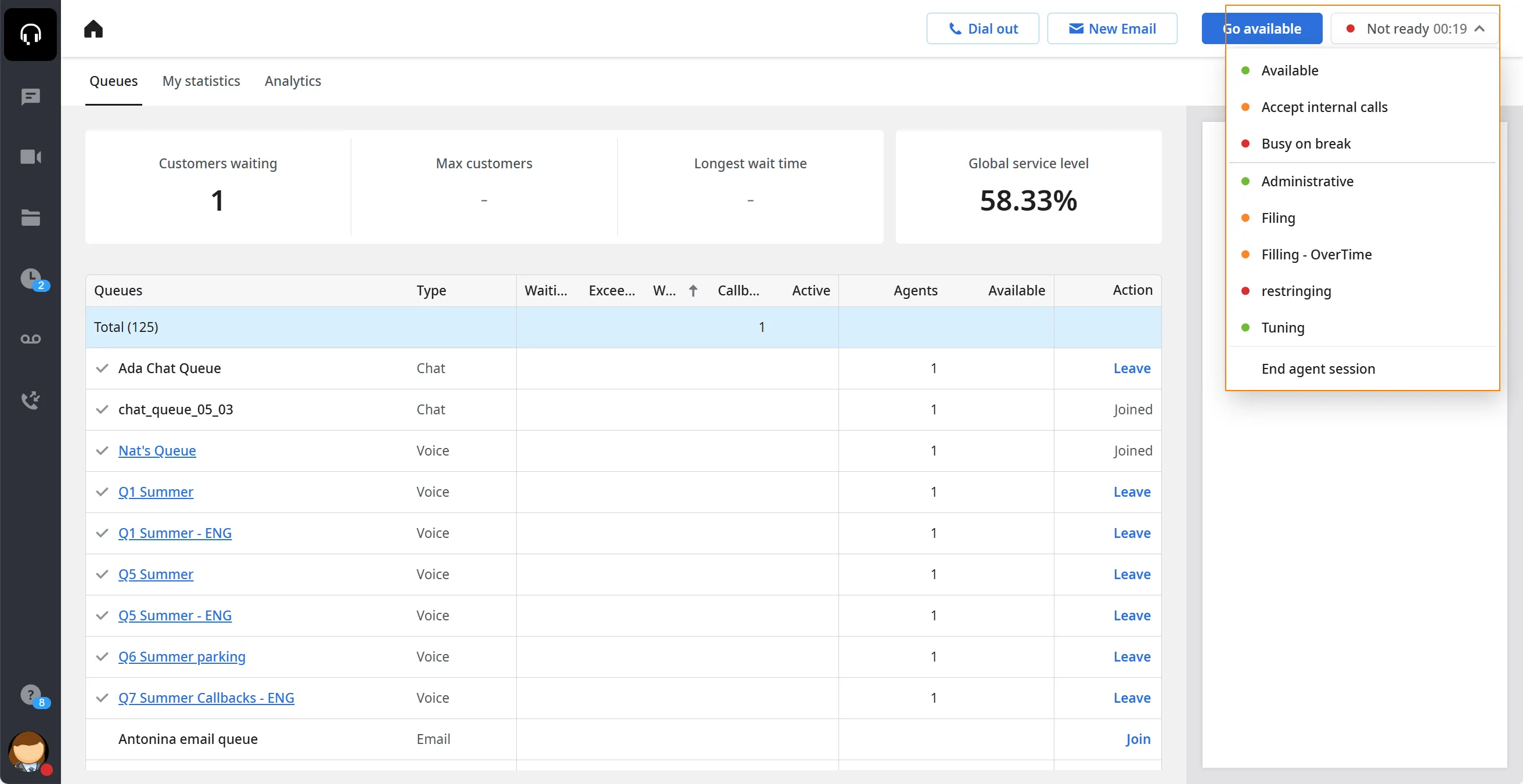The height and width of the screenshot is (784, 1523).
Task: Open the Q5 Summer - ENG link
Action: coord(175,615)
